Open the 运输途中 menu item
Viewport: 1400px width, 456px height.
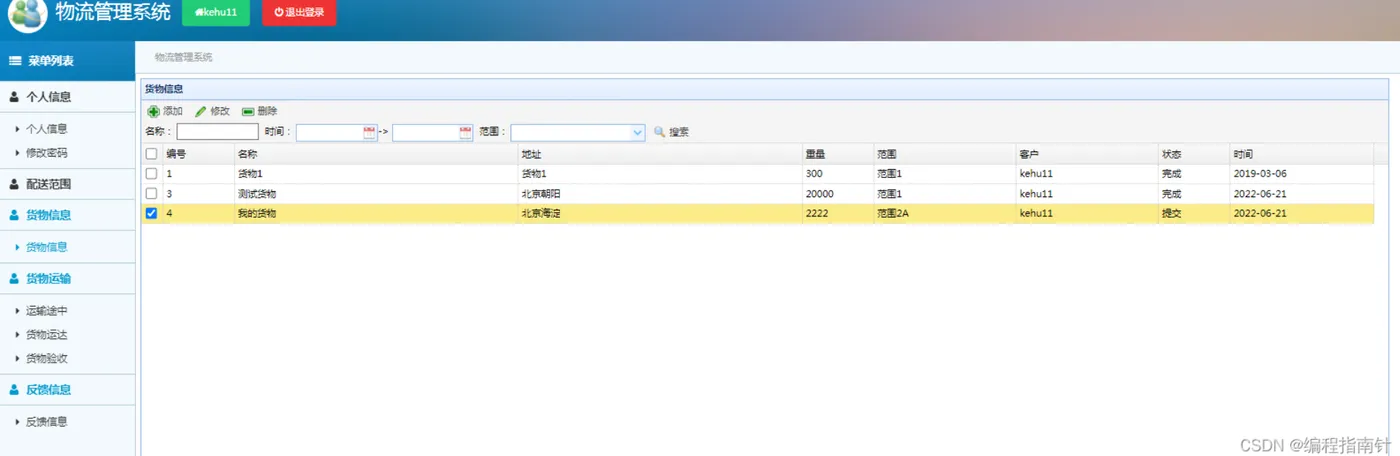click(46, 311)
